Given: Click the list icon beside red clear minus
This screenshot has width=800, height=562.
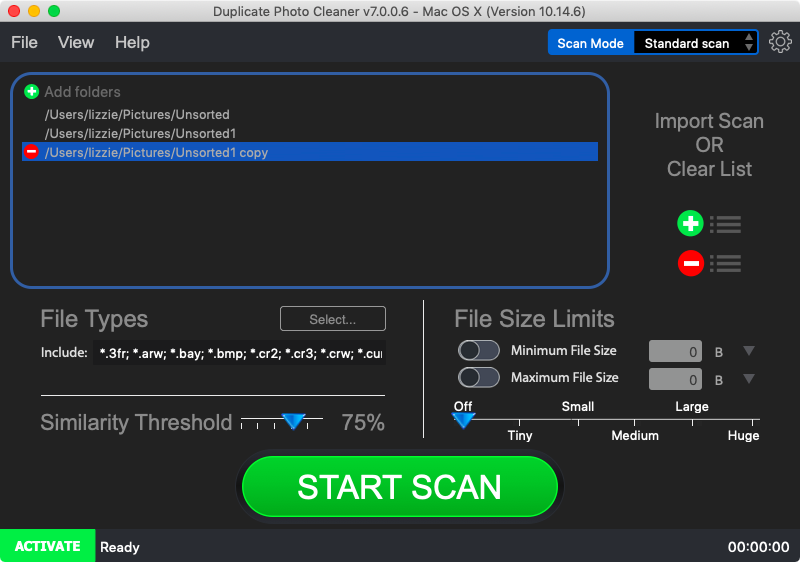Looking at the screenshot, I should pyautogui.click(x=726, y=264).
